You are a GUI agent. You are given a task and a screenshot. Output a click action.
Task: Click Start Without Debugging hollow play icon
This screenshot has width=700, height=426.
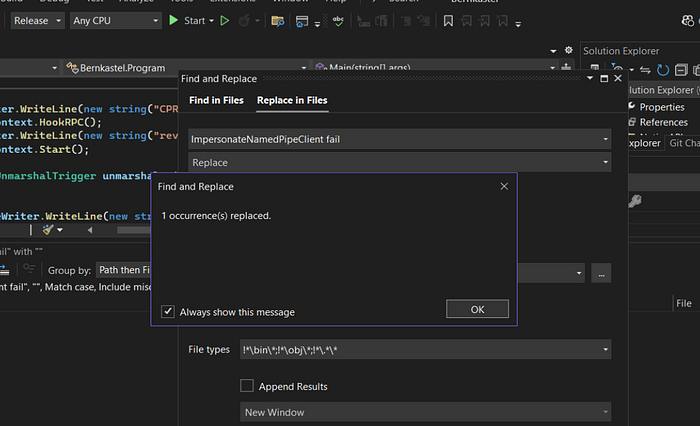(225, 21)
